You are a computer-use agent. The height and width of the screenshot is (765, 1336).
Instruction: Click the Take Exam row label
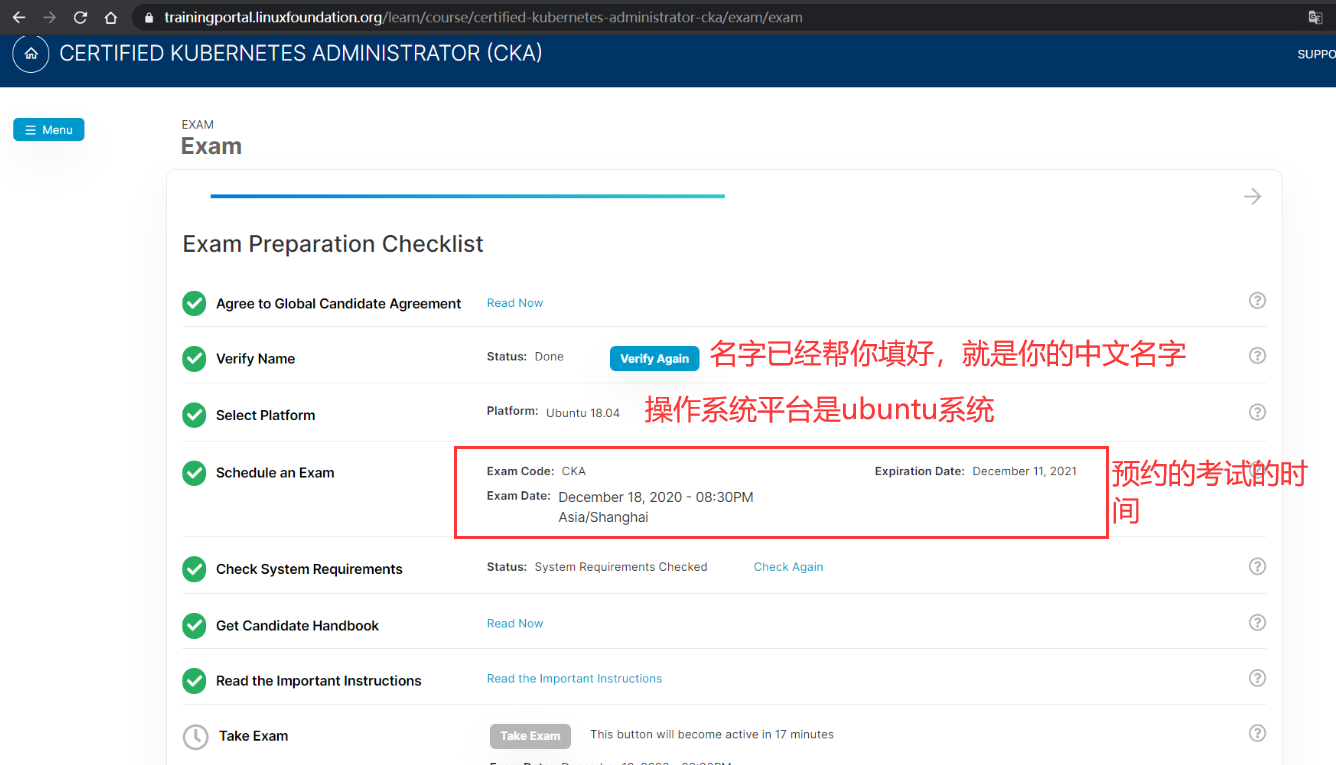pyautogui.click(x=254, y=736)
